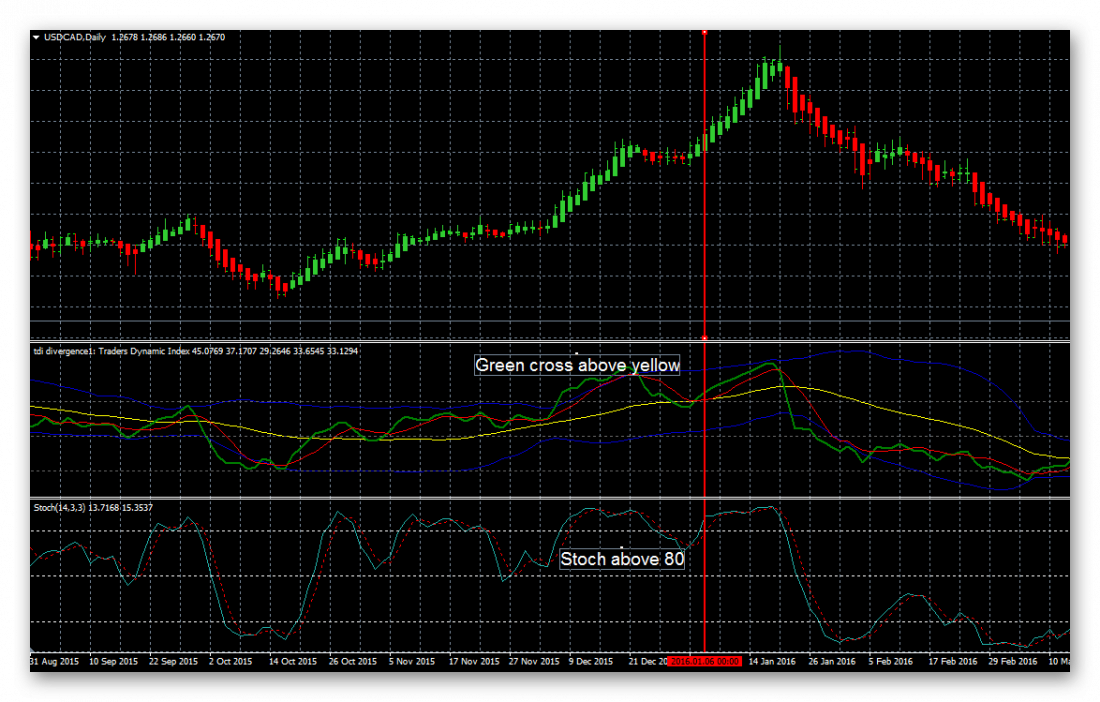The height and width of the screenshot is (702, 1100).
Task: Click the 14 Oct 2015 date label
Action: 293,661
